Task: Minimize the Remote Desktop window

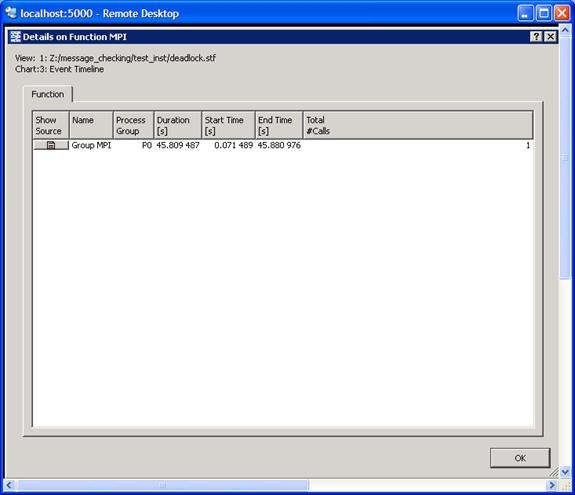Action: (525, 14)
